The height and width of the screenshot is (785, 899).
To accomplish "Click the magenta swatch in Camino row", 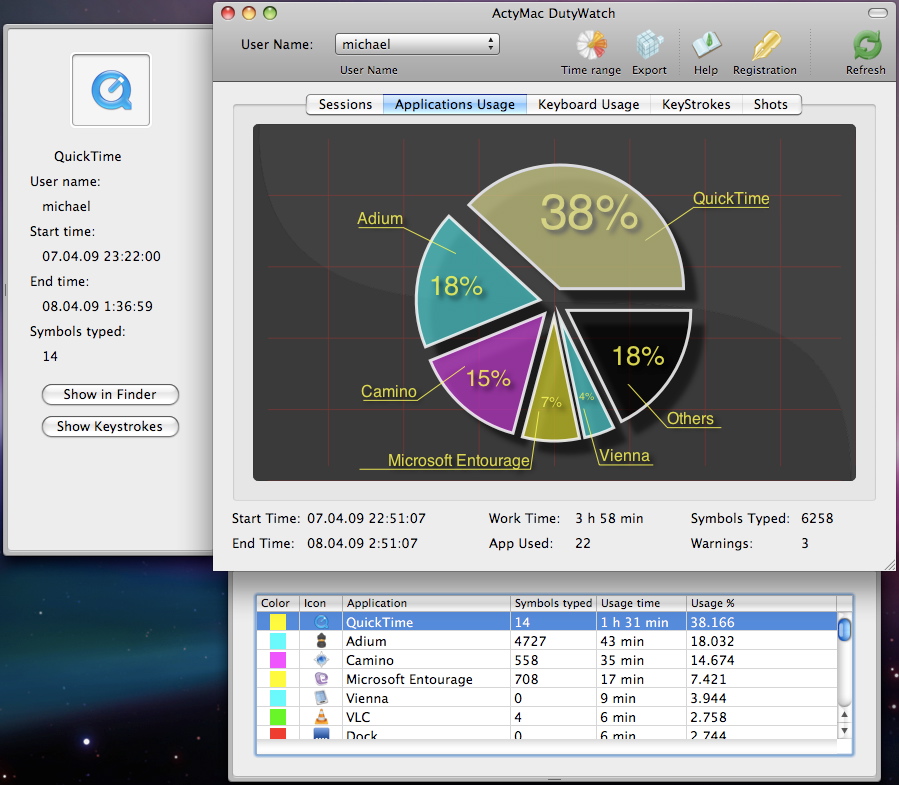I will 278,659.
